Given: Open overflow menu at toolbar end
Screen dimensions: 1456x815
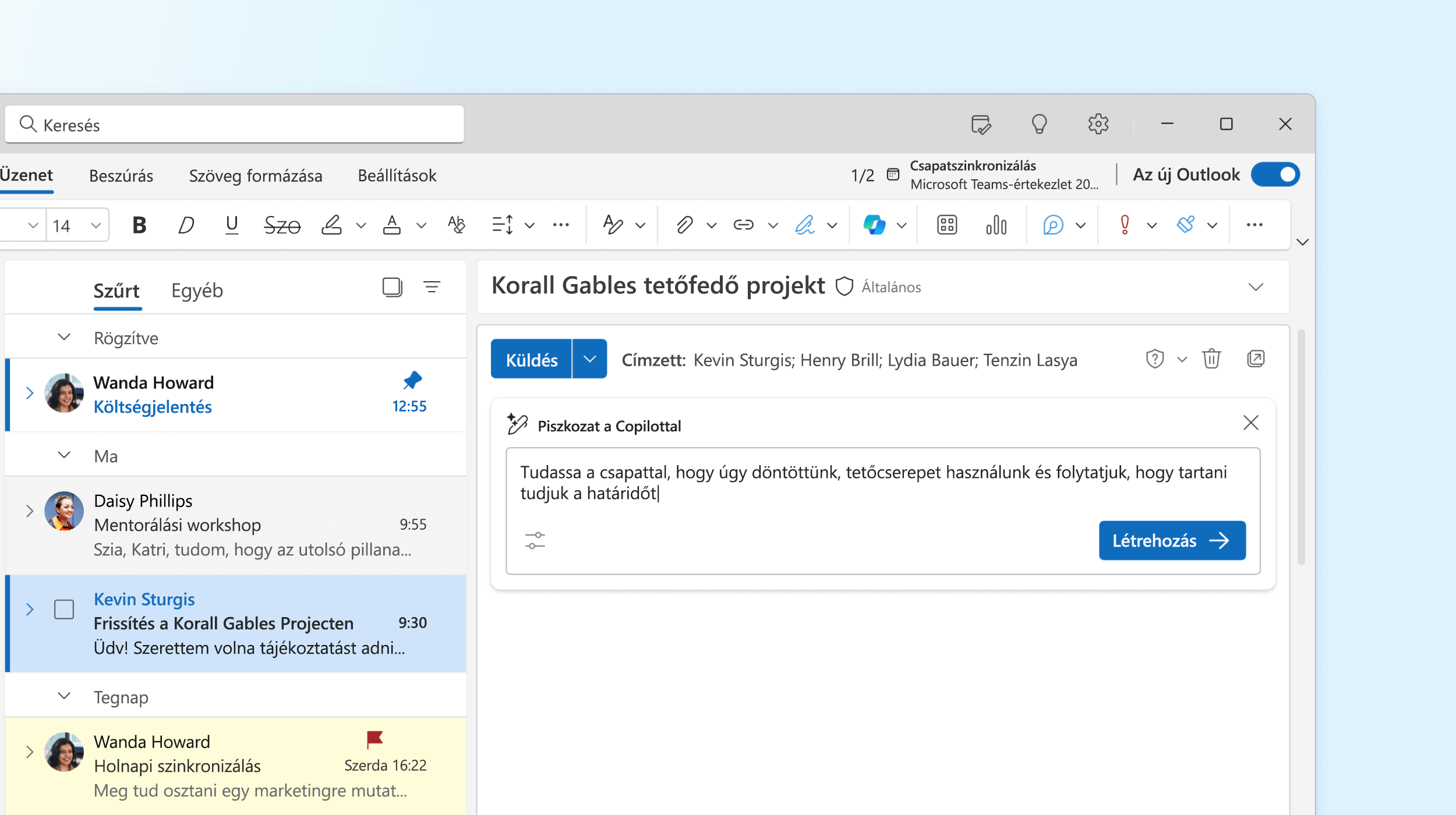Looking at the screenshot, I should point(1254,225).
